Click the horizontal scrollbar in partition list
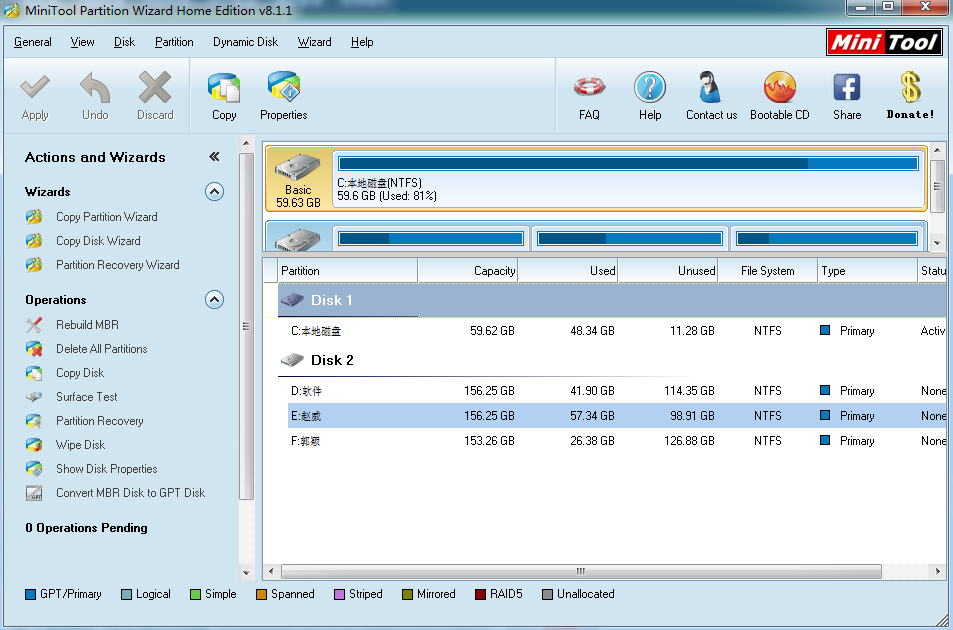The image size is (953, 630). click(x=581, y=571)
